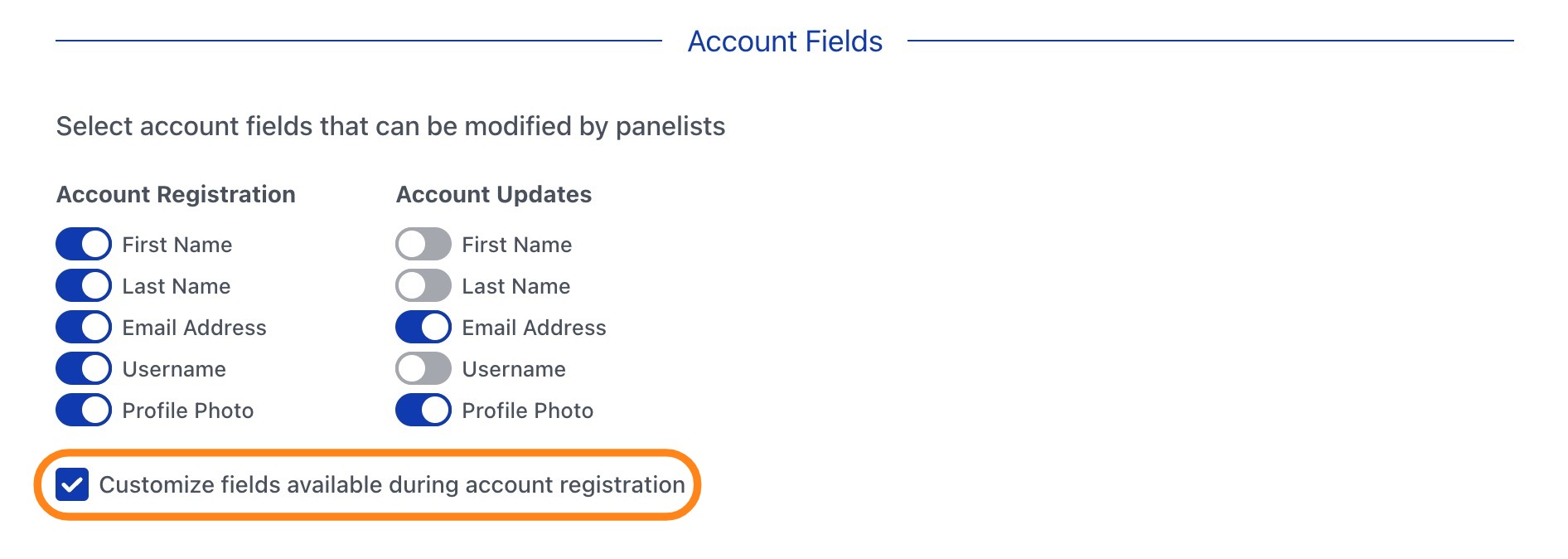This screenshot has height=559, width=1568.
Task: Enable Username toggle under Account Updates
Action: tap(423, 369)
